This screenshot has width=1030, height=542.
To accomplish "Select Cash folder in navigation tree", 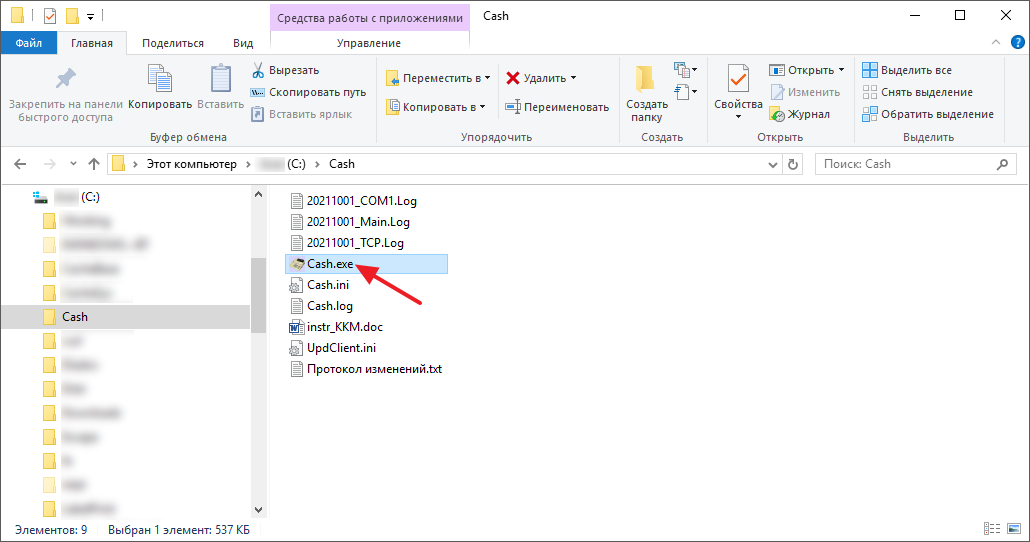I will [x=125, y=317].
